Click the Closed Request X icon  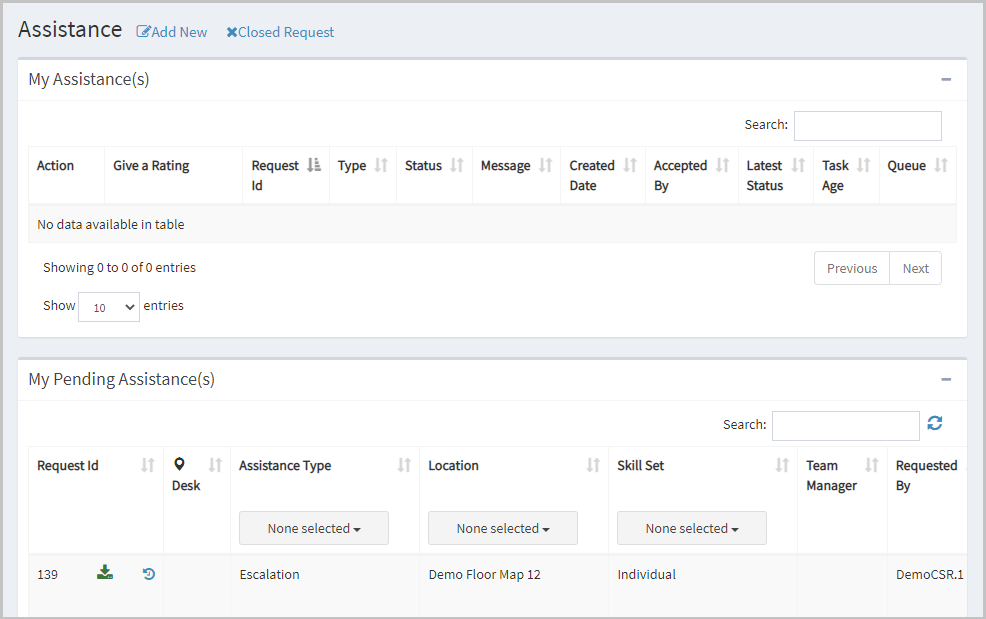click(232, 32)
